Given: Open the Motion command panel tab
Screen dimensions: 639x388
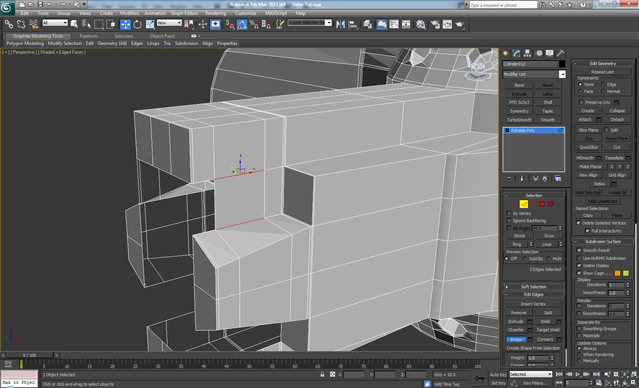Looking at the screenshot, I should 539,53.
